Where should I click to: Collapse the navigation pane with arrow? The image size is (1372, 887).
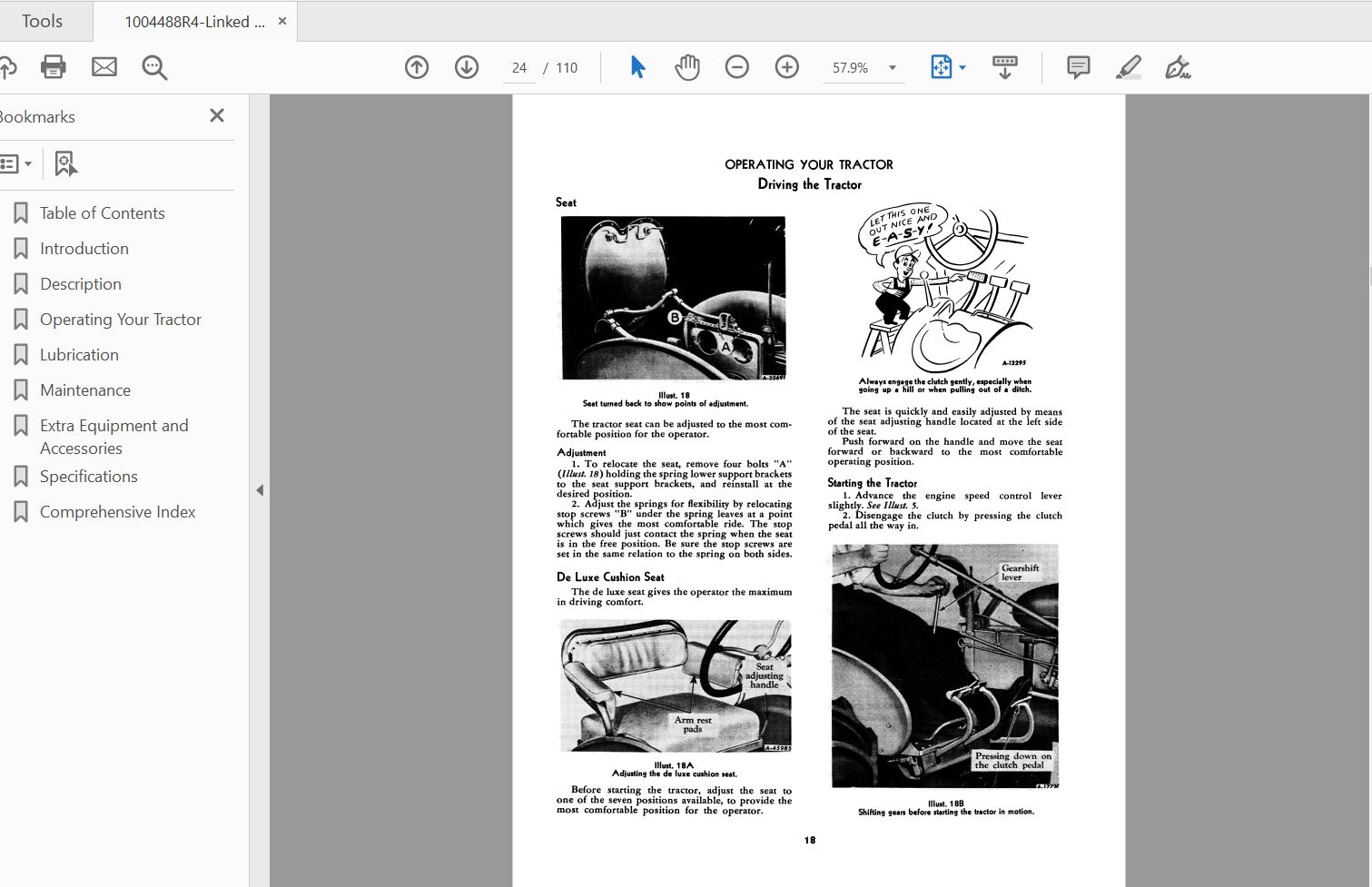click(x=260, y=490)
